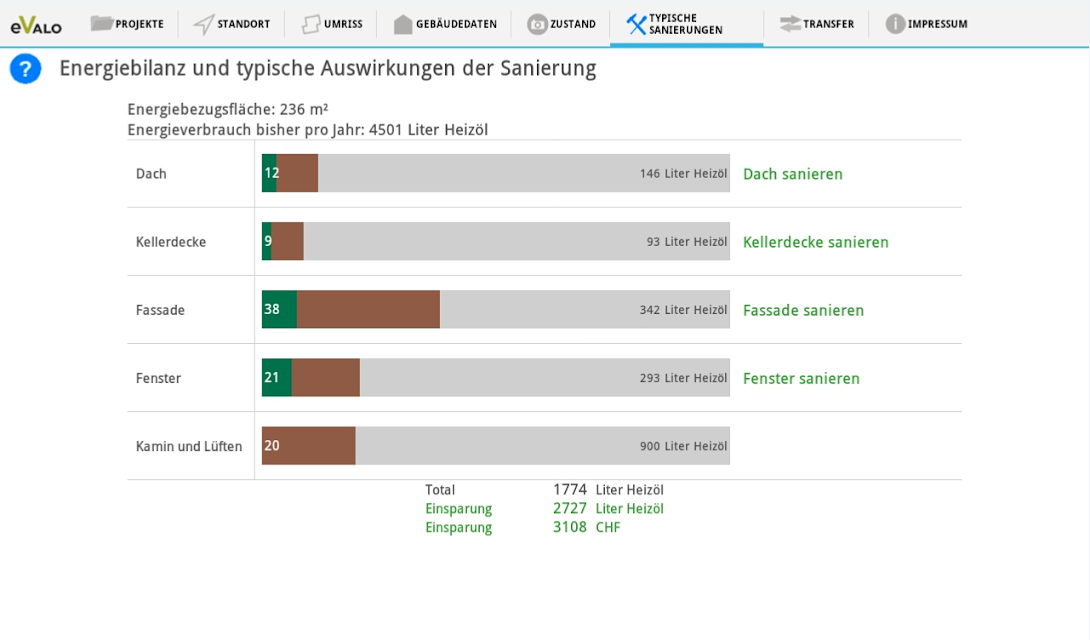This screenshot has width=1090, height=640.
Task: Switch to the Gebäudedaten tab
Action: [x=445, y=24]
